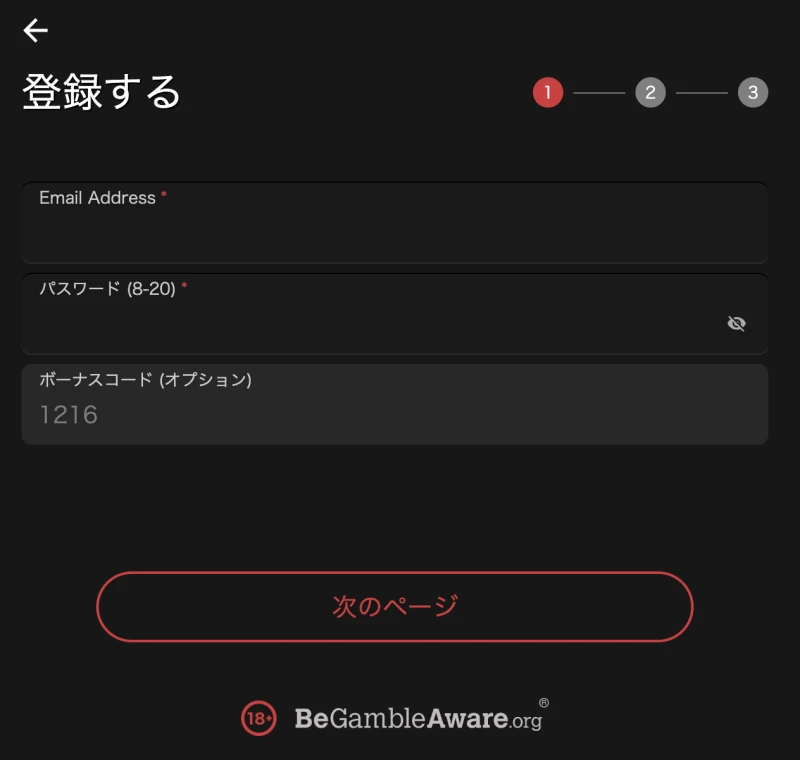Click the ボーナスコード (オプション) field
800x760 pixels.
pyautogui.click(x=395, y=404)
